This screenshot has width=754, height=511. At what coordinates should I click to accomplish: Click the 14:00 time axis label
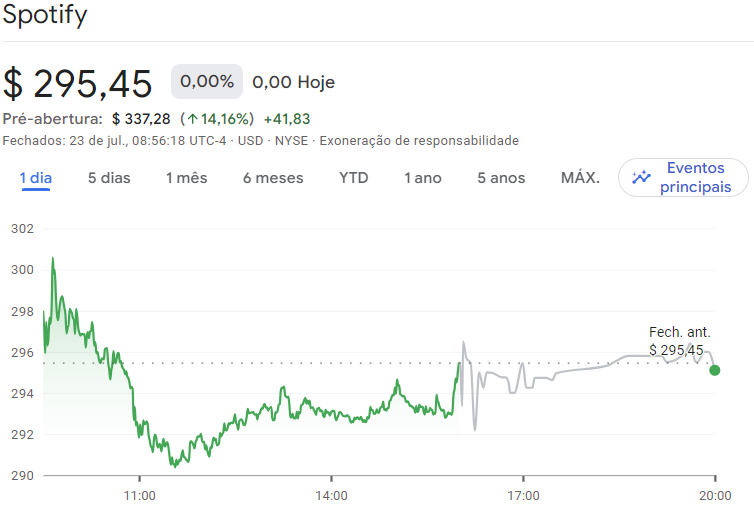(x=331, y=496)
